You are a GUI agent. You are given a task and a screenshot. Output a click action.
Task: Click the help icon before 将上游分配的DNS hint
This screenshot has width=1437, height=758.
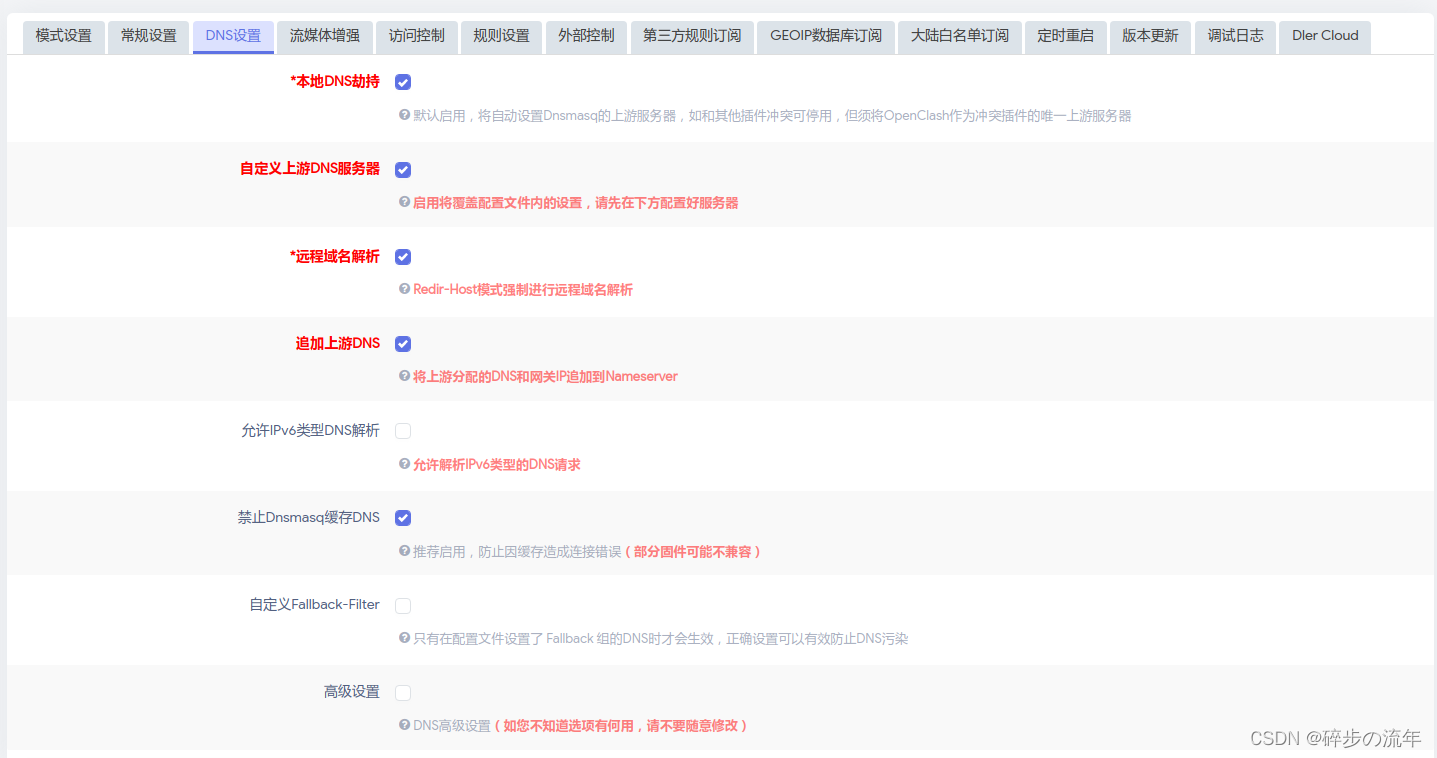(x=405, y=376)
